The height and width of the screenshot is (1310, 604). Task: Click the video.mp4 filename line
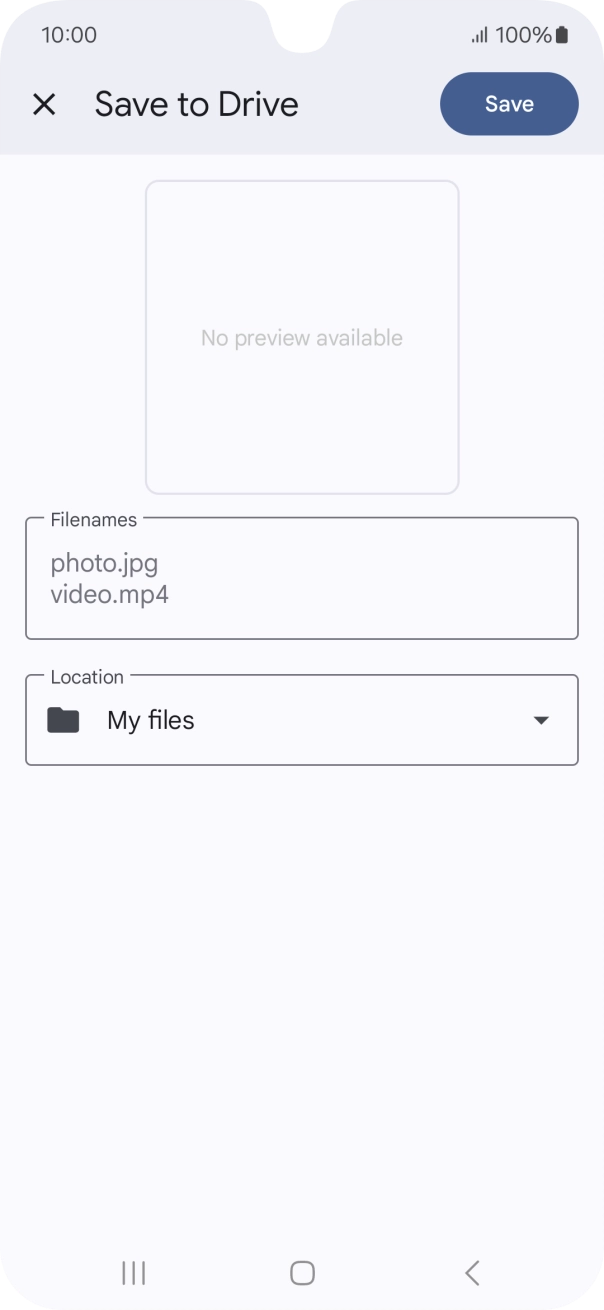point(110,594)
